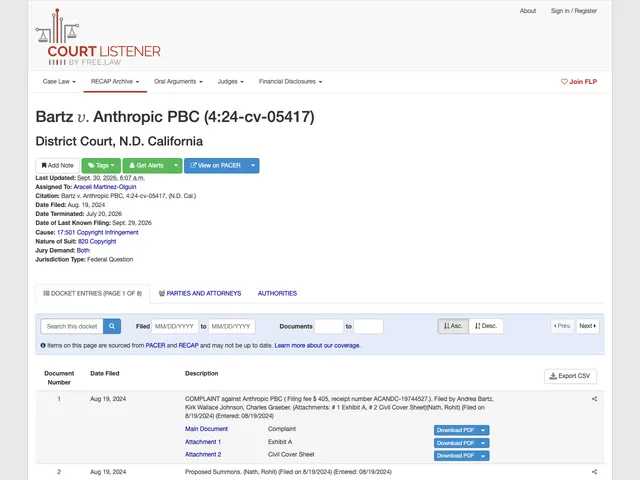Click the Bartz v. Anthropic PBC heading
640x480 pixels.
[x=175, y=117]
